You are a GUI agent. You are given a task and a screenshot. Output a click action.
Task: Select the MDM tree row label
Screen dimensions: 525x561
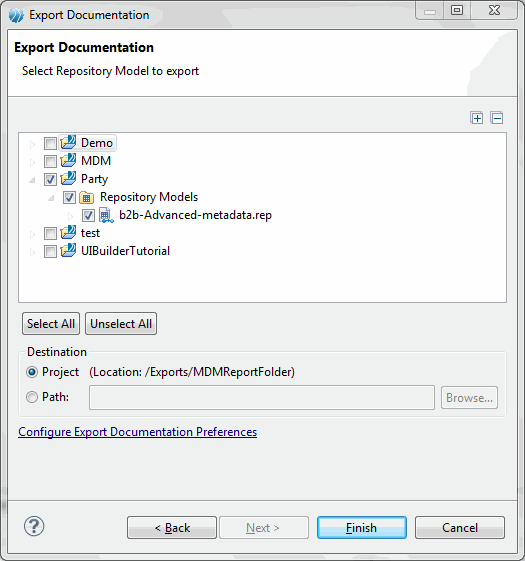96,161
